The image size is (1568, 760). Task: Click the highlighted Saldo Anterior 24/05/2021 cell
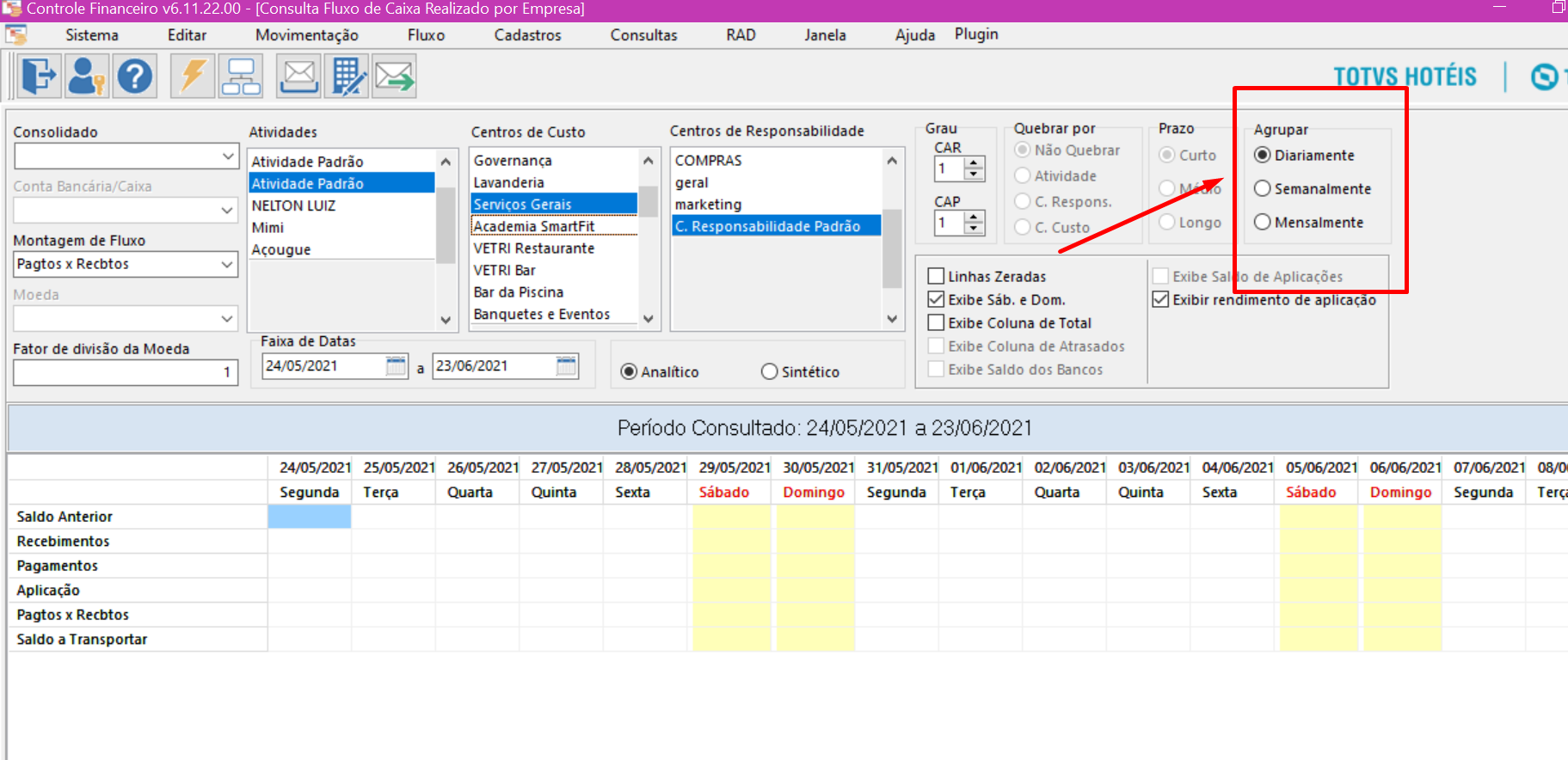(310, 517)
